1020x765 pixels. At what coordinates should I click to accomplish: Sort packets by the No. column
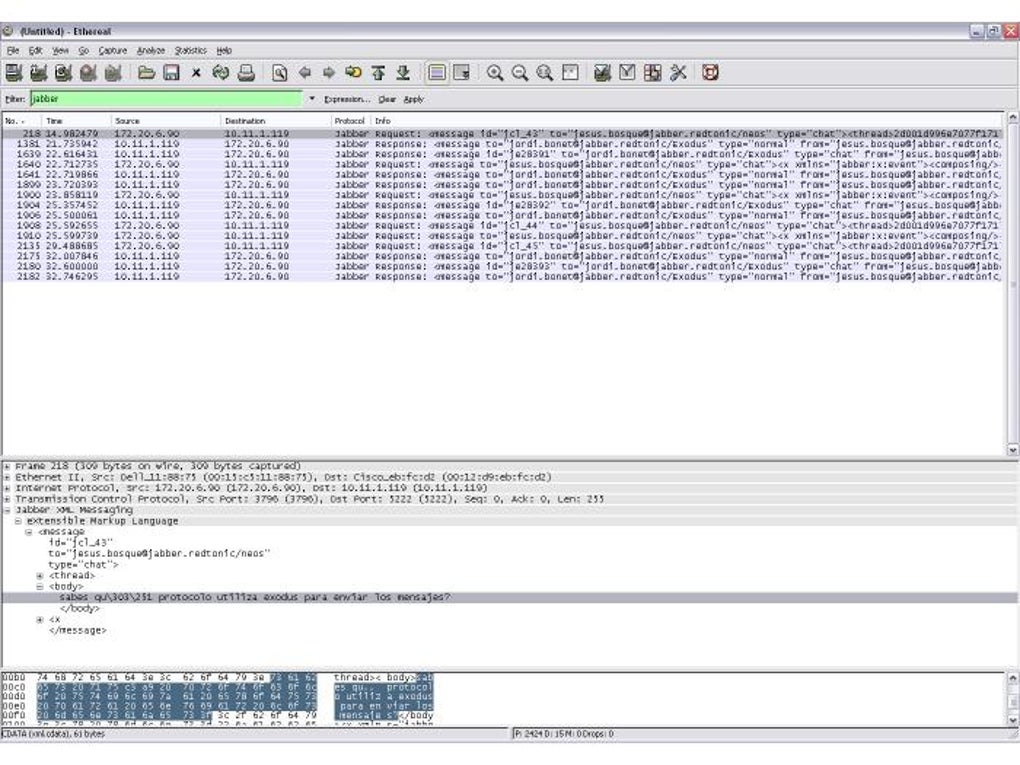tap(22, 121)
